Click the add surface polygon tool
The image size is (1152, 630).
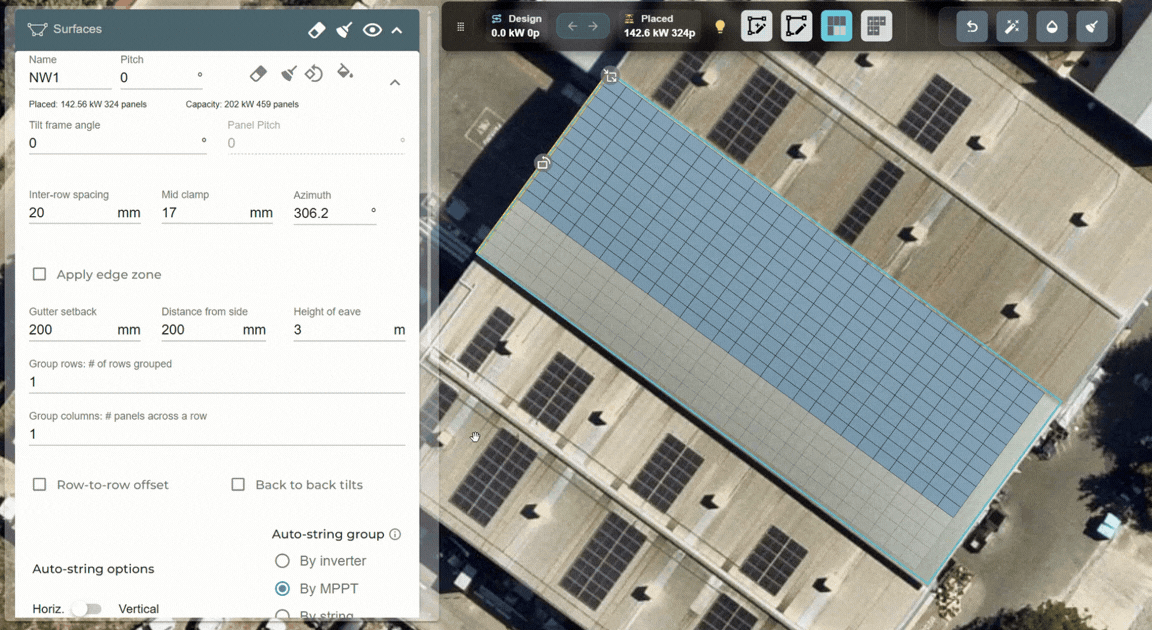[756, 27]
